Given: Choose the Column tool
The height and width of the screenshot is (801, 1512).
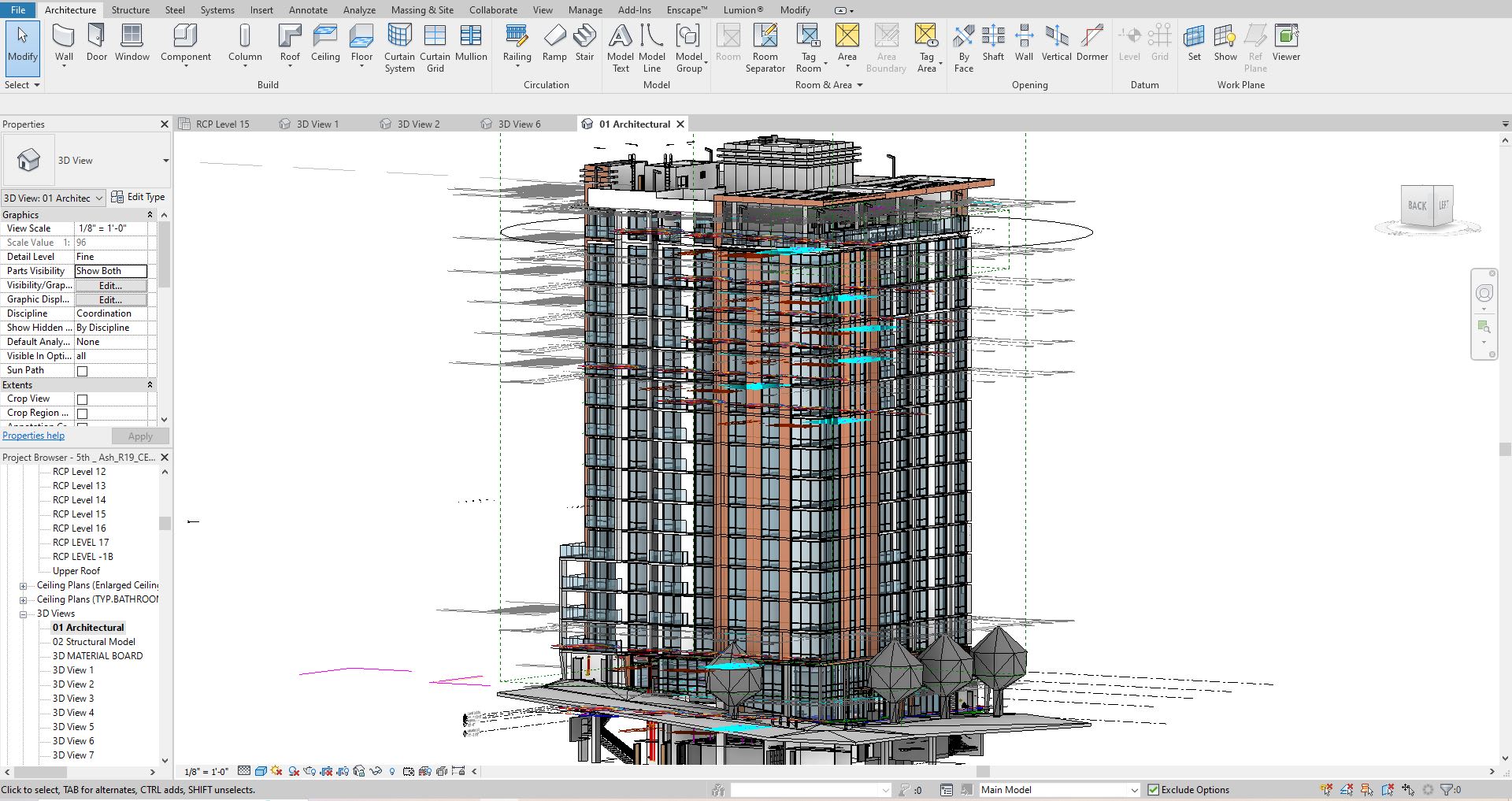Looking at the screenshot, I should click(x=245, y=43).
